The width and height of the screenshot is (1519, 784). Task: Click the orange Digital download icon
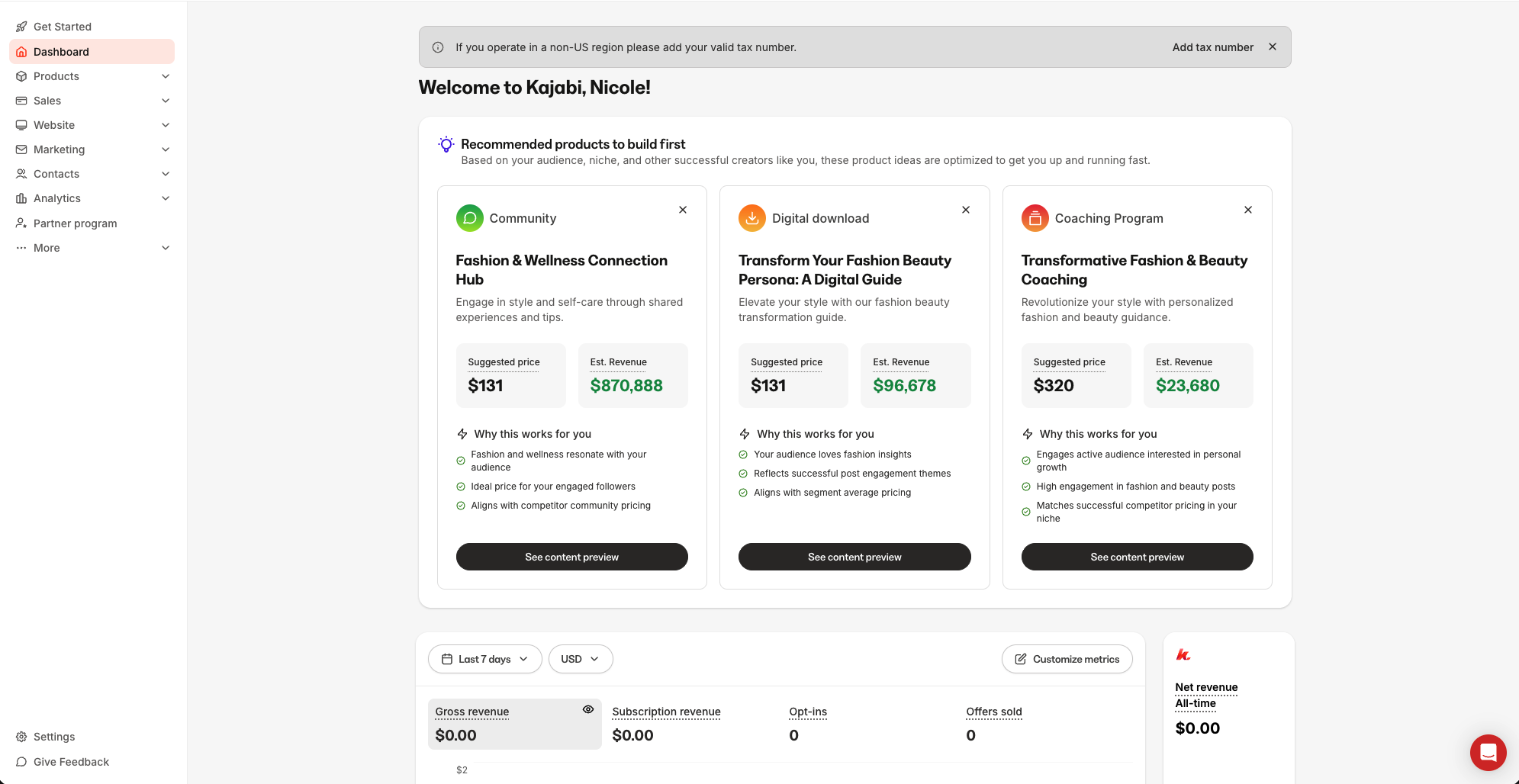pyautogui.click(x=751, y=218)
